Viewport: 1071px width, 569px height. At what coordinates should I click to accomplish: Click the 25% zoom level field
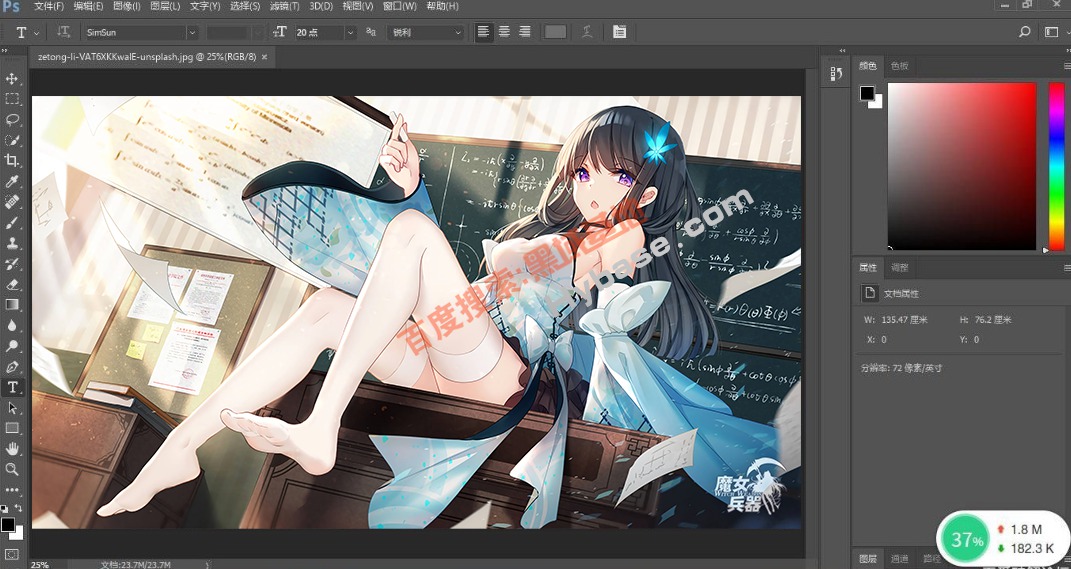click(40, 564)
